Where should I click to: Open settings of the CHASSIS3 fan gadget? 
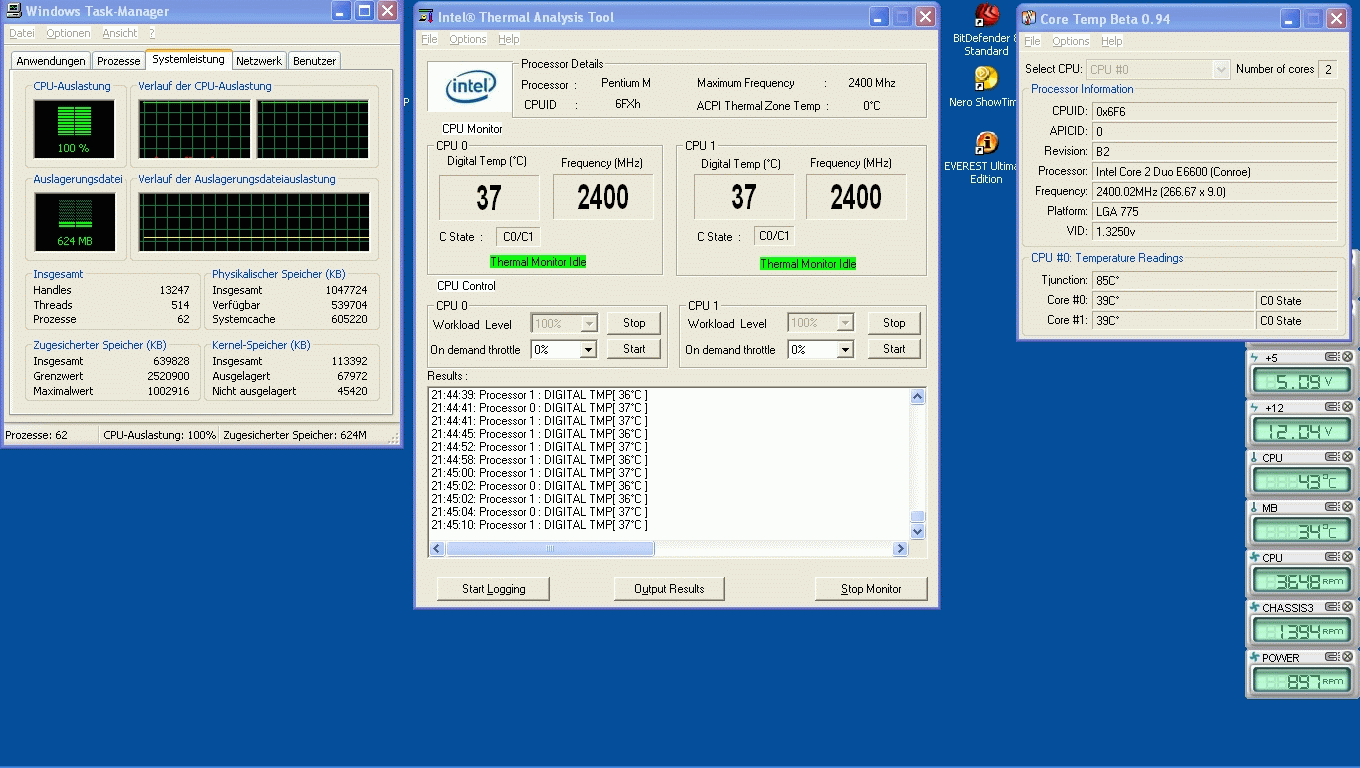point(1332,607)
